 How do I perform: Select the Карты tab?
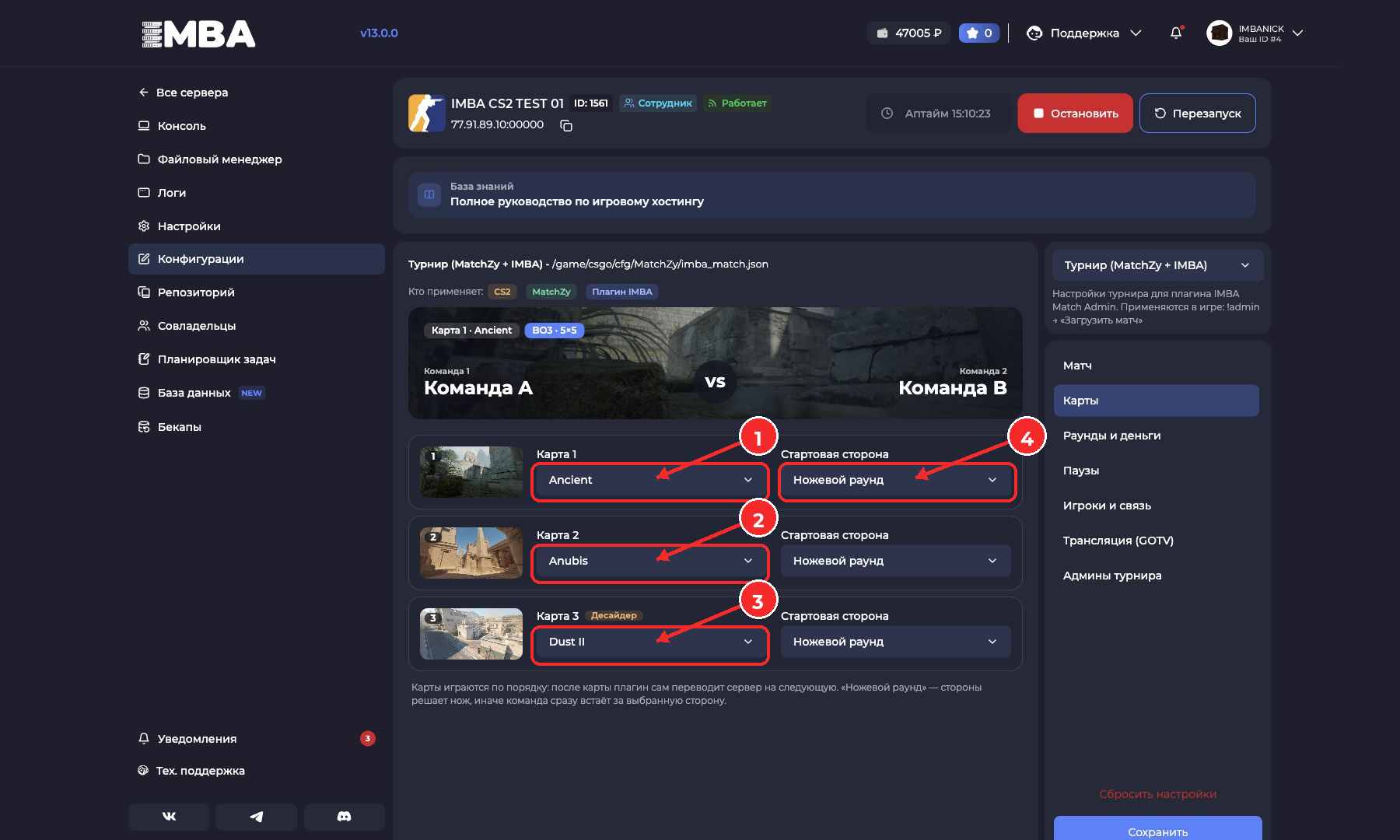coord(1157,401)
